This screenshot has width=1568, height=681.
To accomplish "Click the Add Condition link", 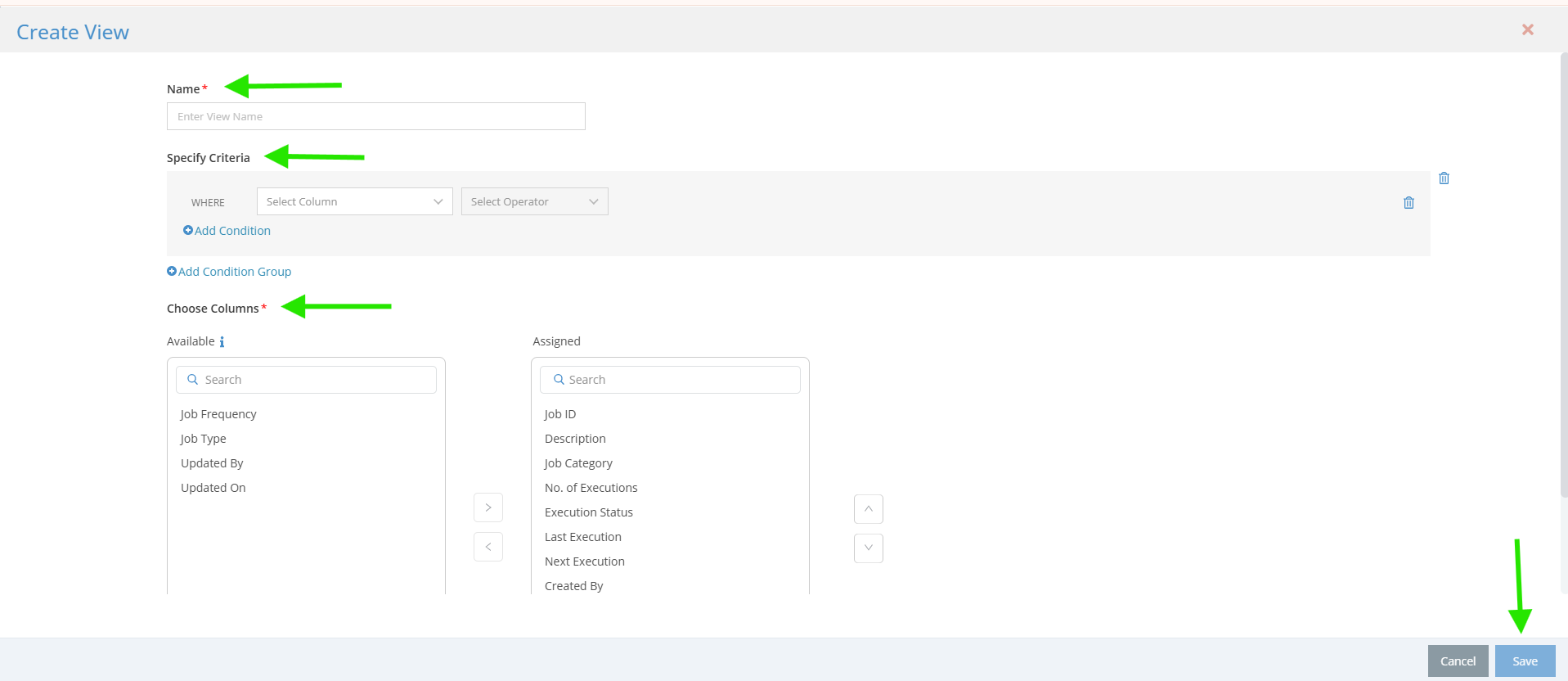I will coord(232,231).
